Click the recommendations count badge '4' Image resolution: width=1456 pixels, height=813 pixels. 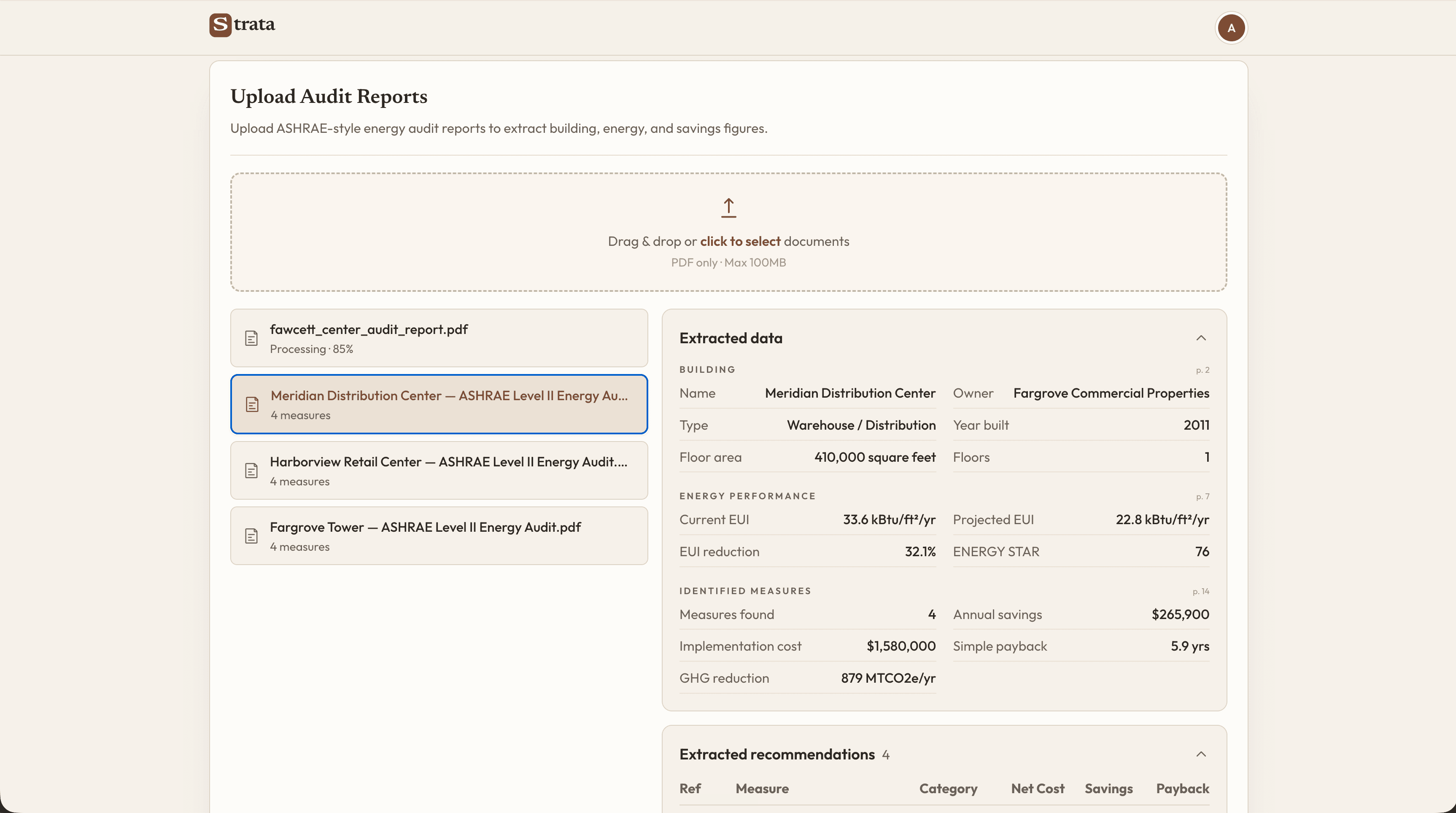[886, 755]
